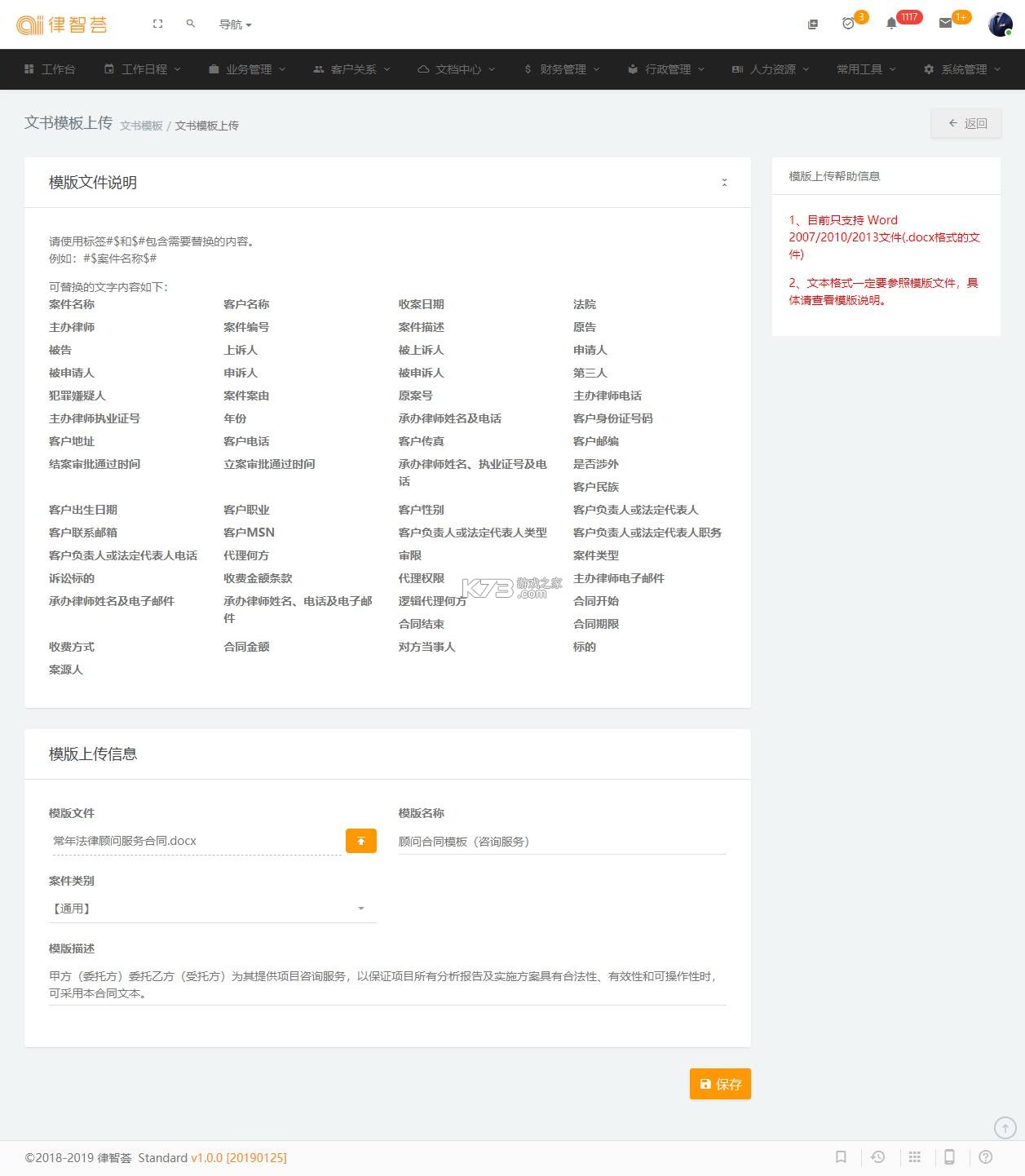Open the 导航 dropdown in header

[235, 24]
